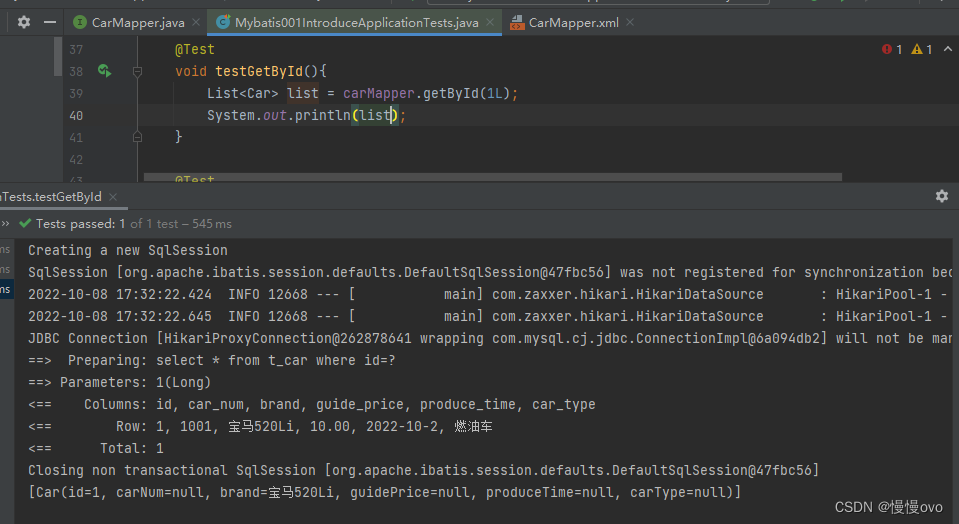Open run panel settings gear
This screenshot has height=524, width=959.
pyautogui.click(x=942, y=196)
